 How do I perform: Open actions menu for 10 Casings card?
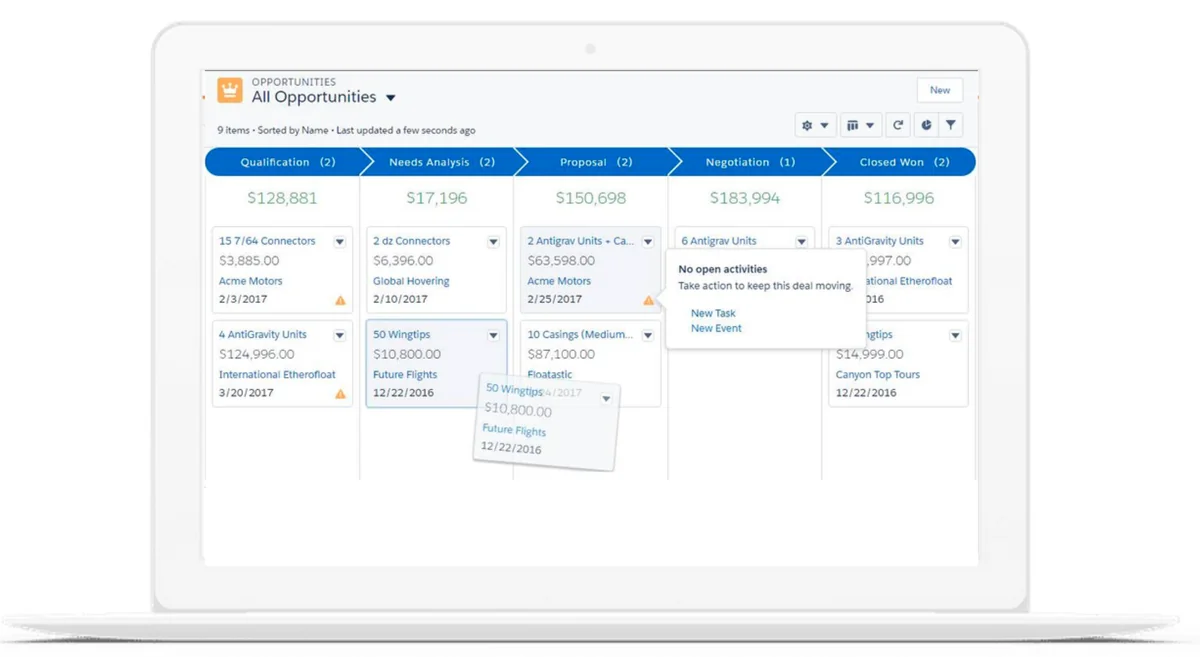click(x=647, y=336)
